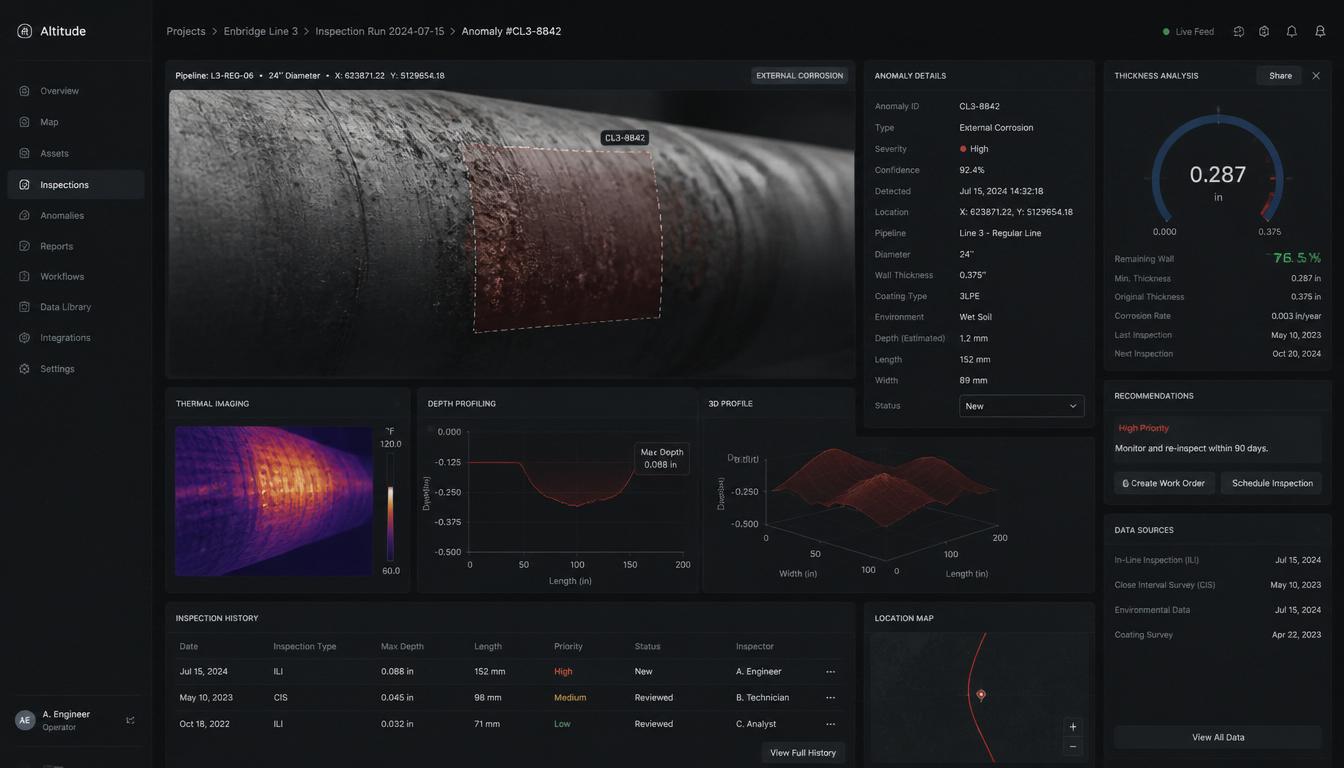Select the High priority cell in history

pos(563,672)
